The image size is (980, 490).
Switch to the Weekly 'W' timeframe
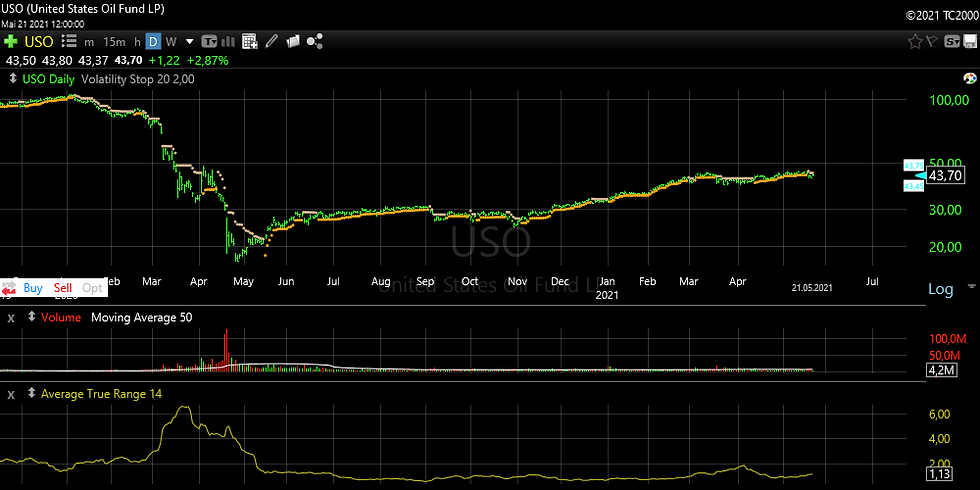[171, 42]
